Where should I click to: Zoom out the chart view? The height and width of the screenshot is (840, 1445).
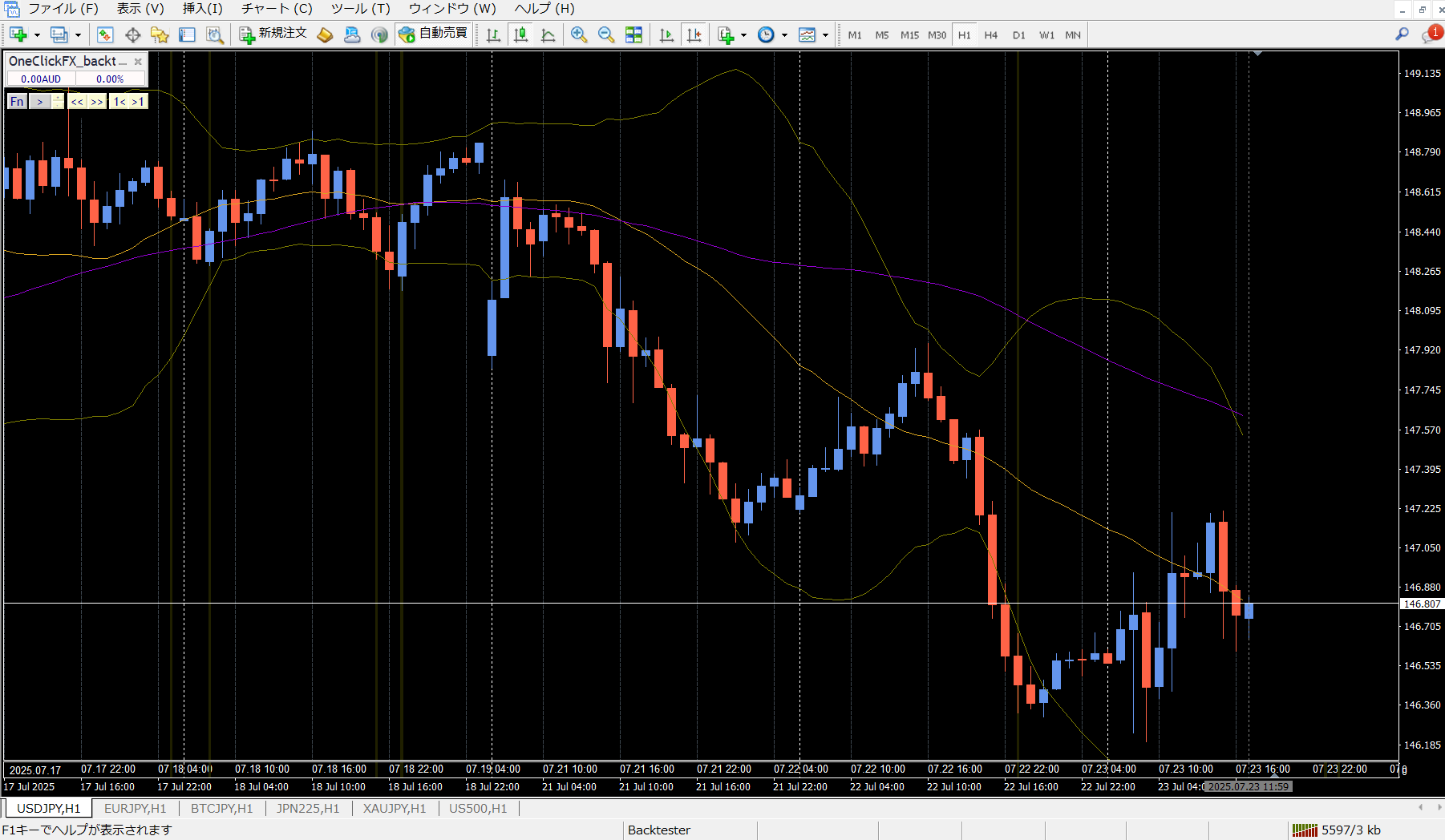click(x=606, y=34)
